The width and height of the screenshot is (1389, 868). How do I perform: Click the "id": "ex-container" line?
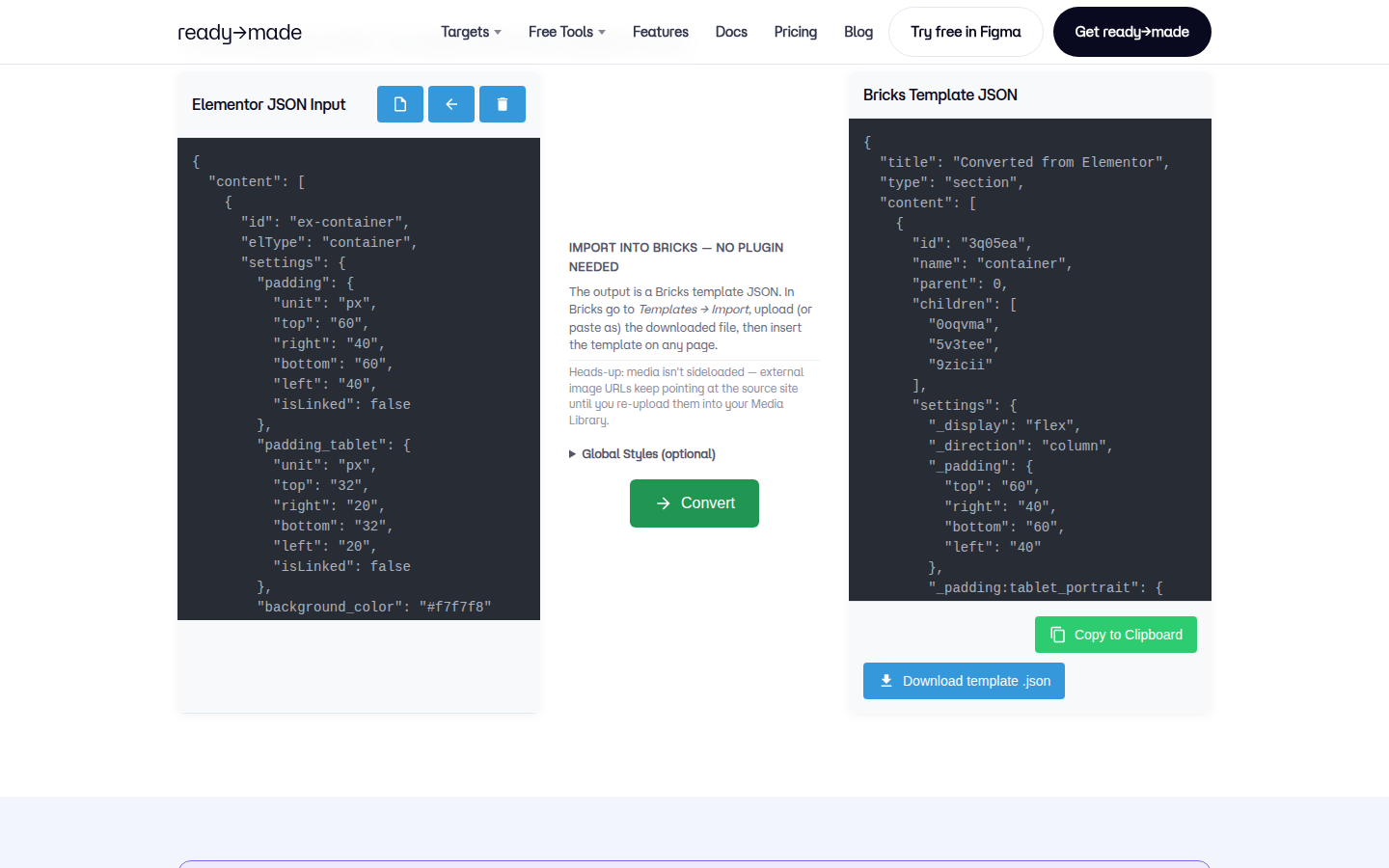[x=325, y=222]
